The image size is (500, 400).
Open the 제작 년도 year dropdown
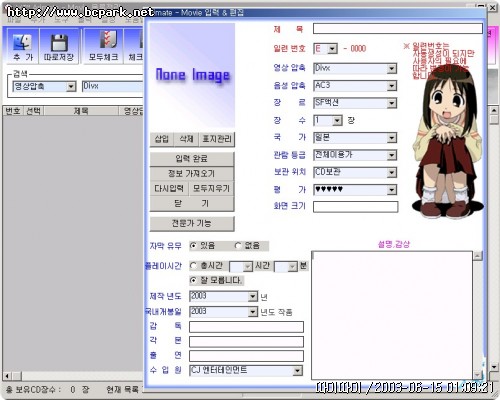pos(253,296)
